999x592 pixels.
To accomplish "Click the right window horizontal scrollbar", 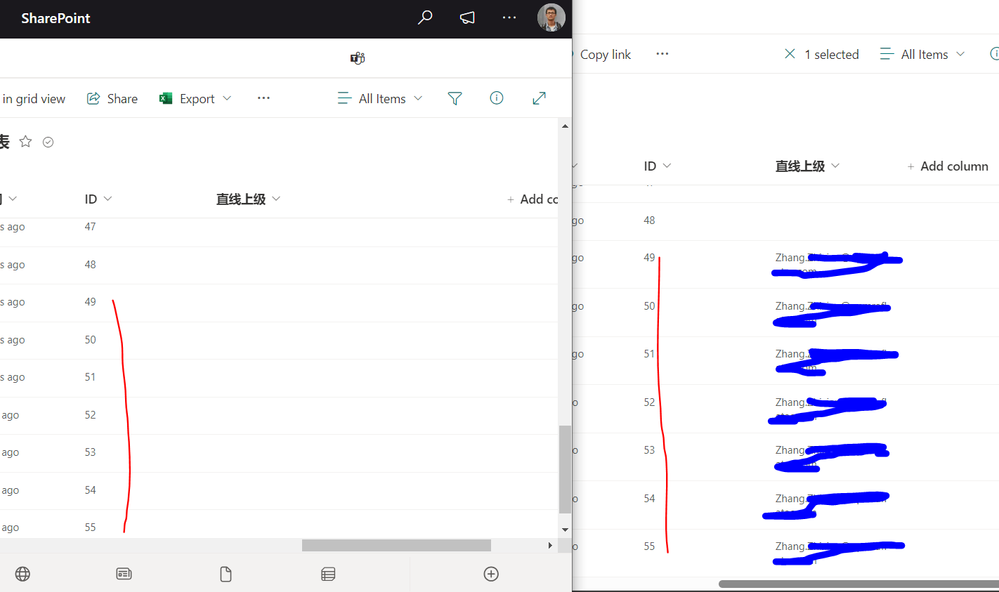I will pyautogui.click(x=859, y=584).
